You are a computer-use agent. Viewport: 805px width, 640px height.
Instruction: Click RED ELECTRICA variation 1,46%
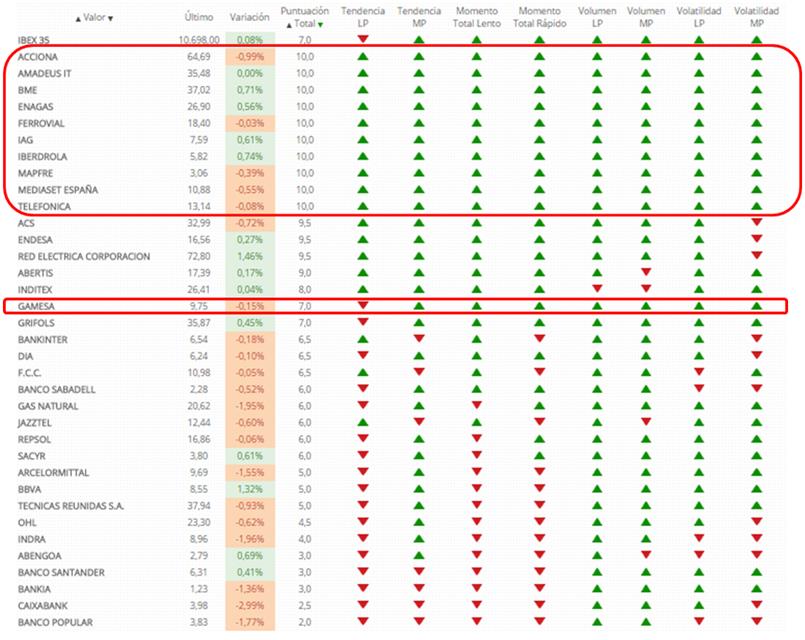250,256
